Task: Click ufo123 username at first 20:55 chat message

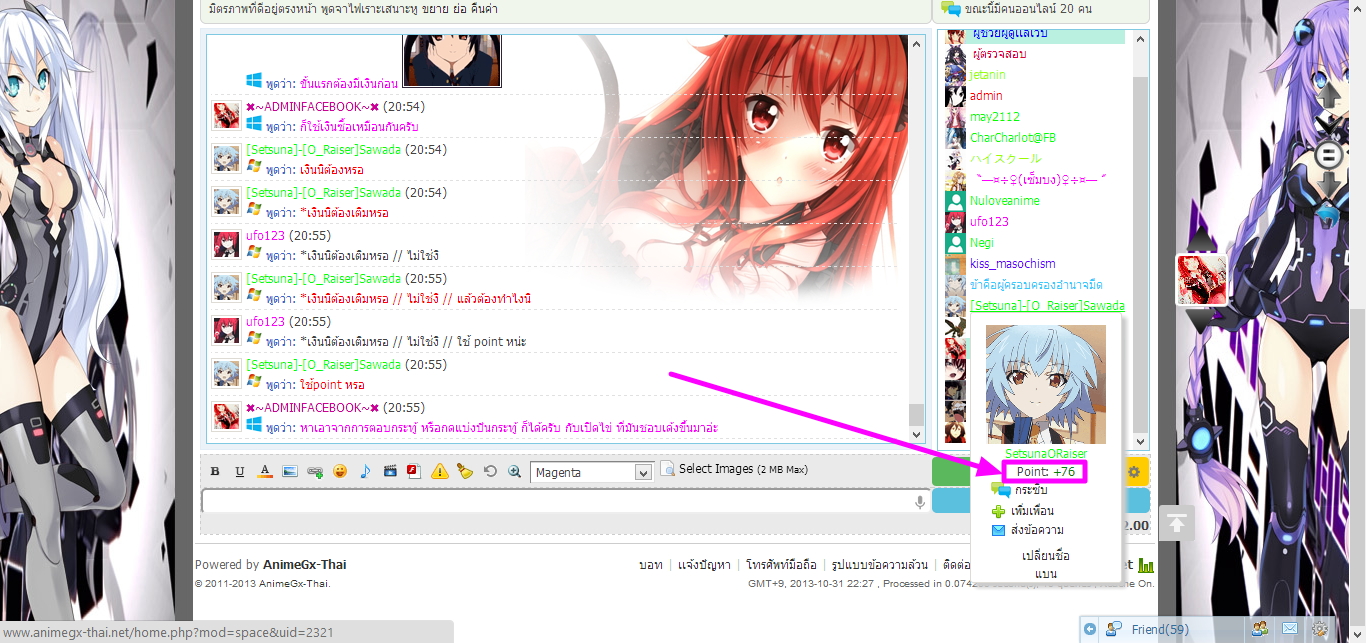Action: pyautogui.click(x=265, y=236)
